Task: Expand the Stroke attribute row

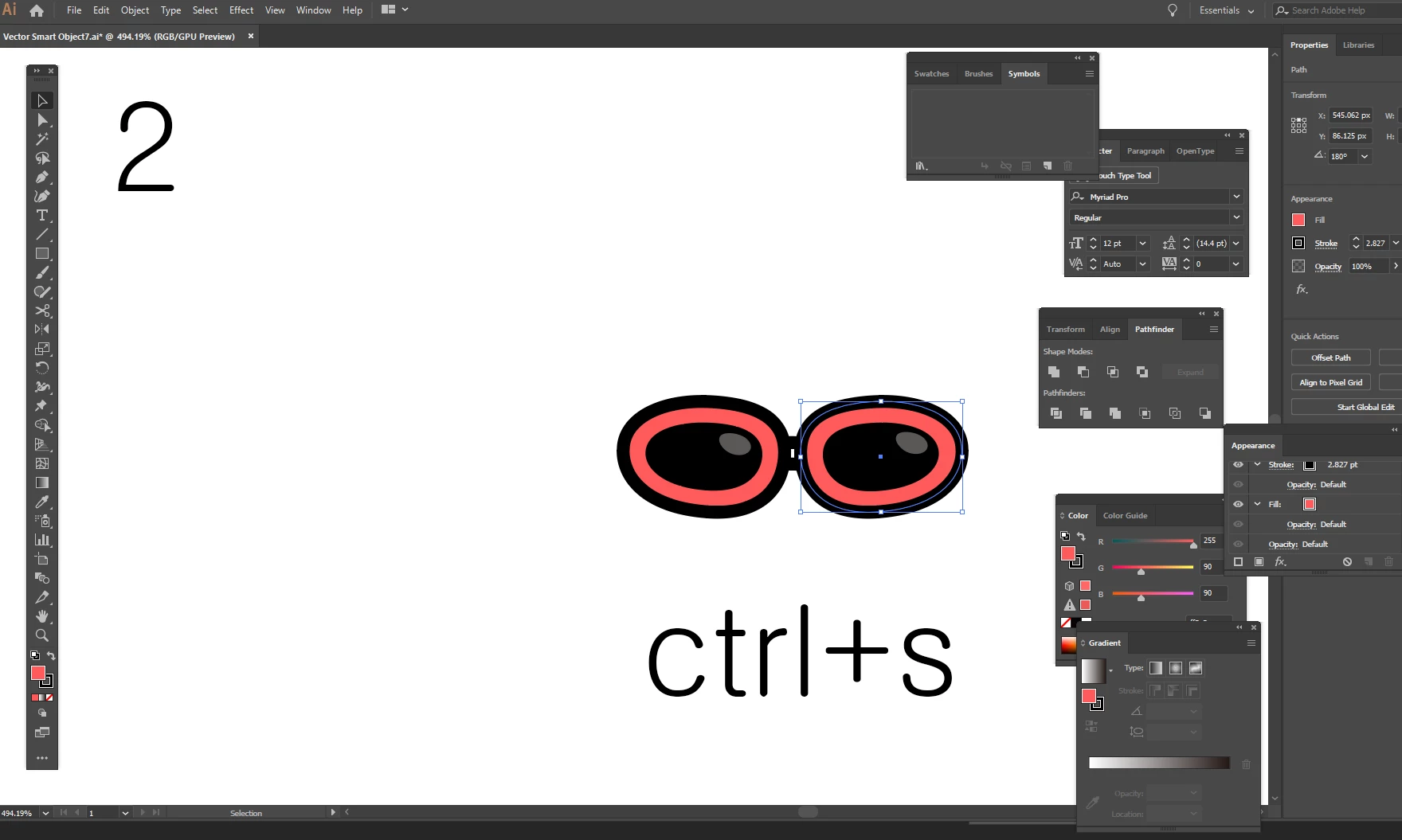Action: [1257, 464]
